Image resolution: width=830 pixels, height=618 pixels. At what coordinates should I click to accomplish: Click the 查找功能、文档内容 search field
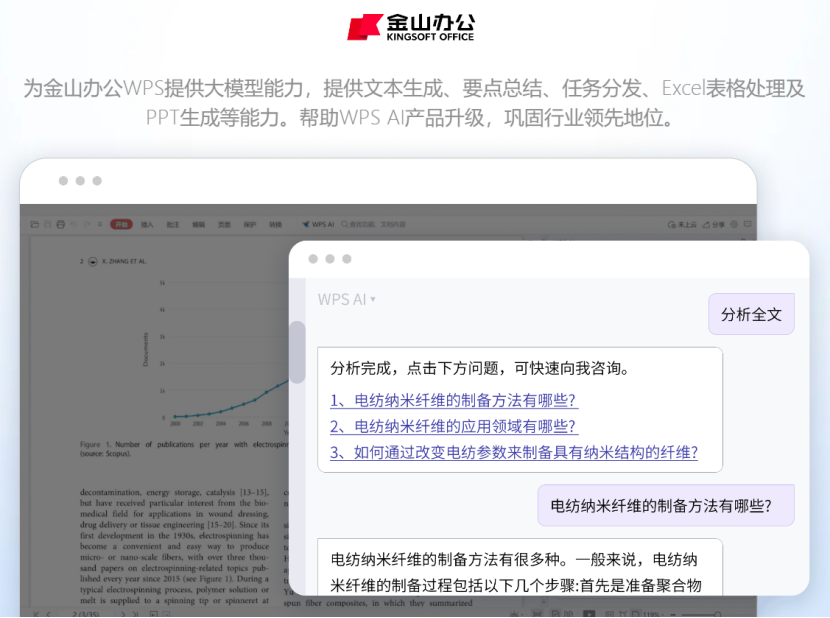coord(374,225)
